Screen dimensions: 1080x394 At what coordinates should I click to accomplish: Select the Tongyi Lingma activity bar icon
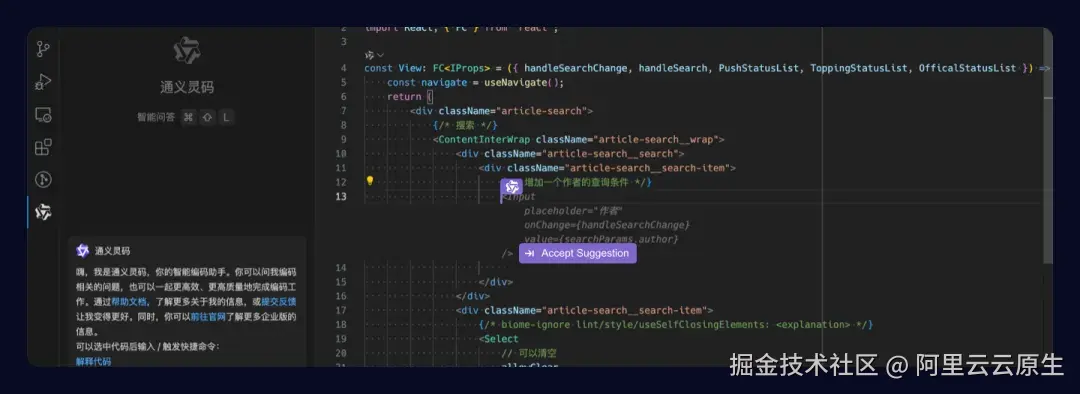(43, 212)
